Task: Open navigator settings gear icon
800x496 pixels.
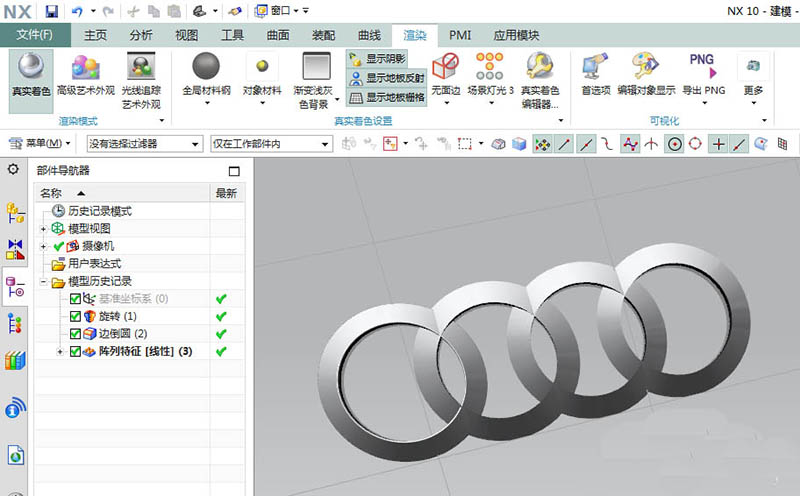Action: 13,169
